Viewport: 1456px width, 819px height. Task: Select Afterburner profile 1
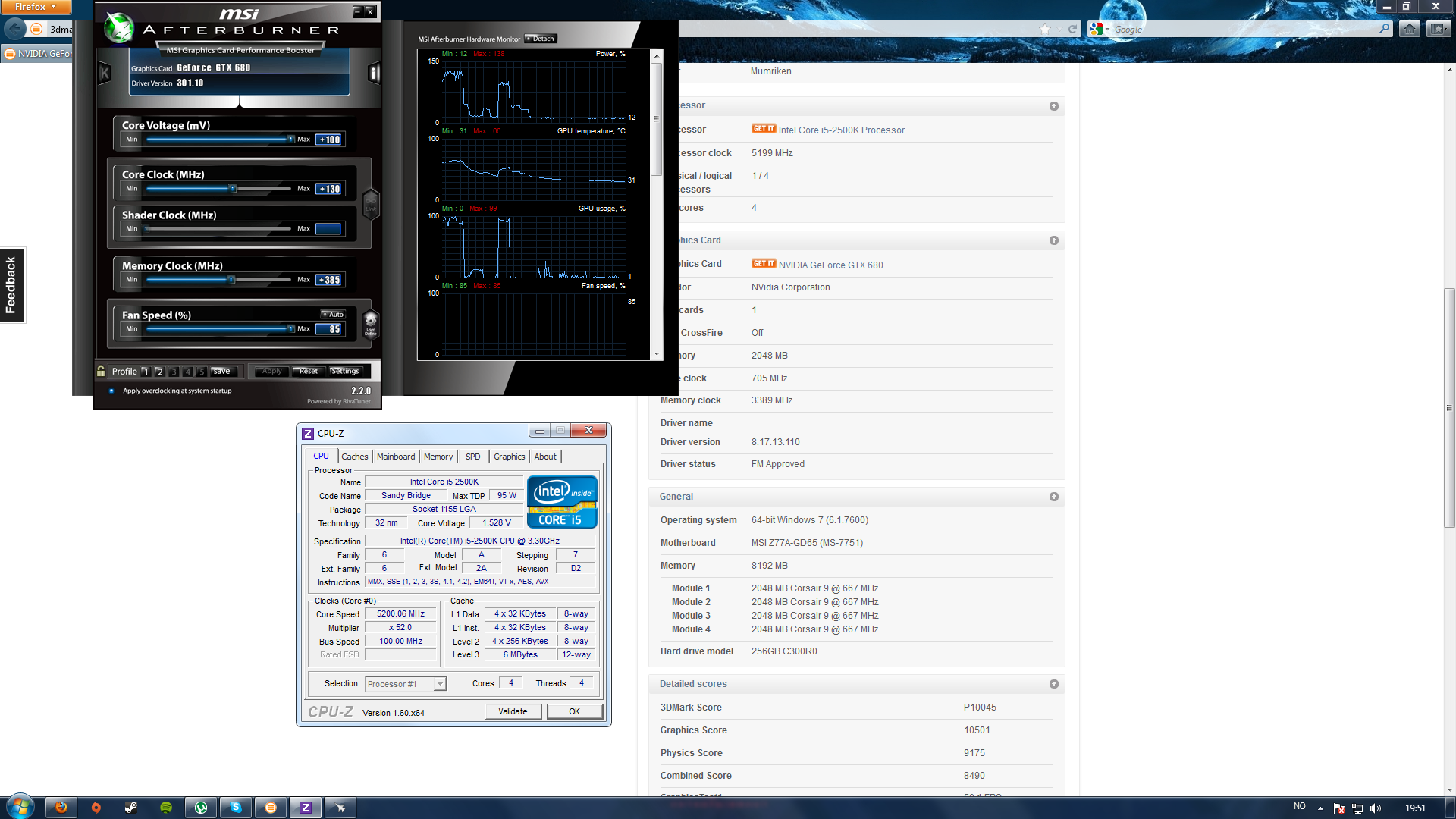tap(146, 372)
